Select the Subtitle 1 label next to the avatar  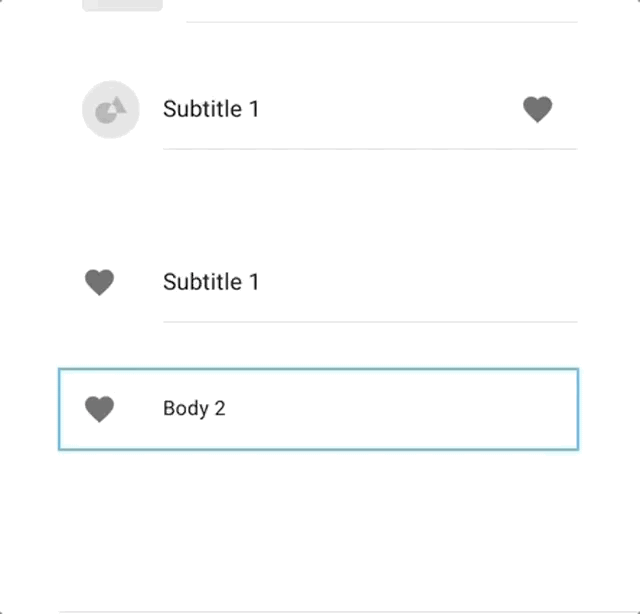(211, 109)
